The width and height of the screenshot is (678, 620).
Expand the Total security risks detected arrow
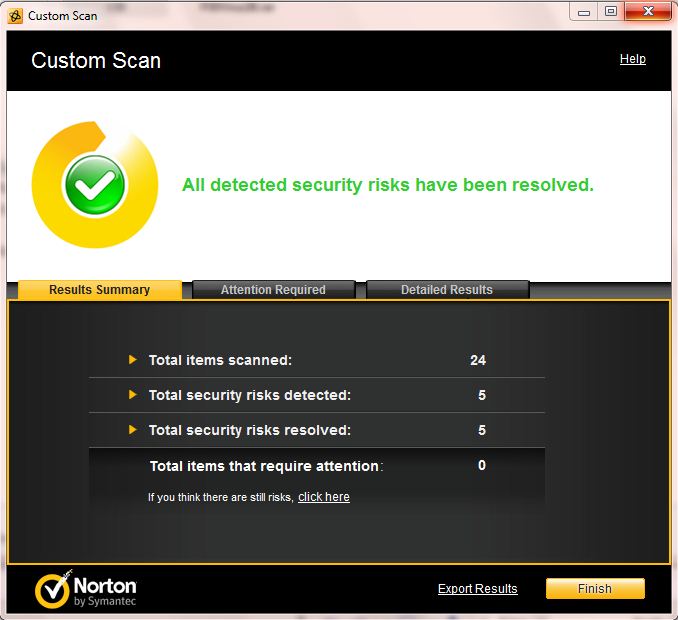[x=133, y=395]
